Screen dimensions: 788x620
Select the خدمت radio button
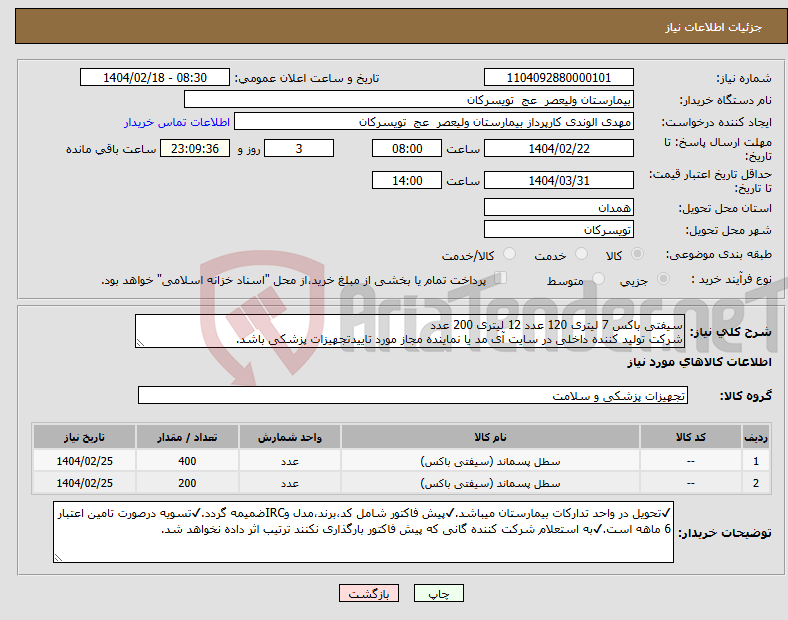[x=581, y=254]
